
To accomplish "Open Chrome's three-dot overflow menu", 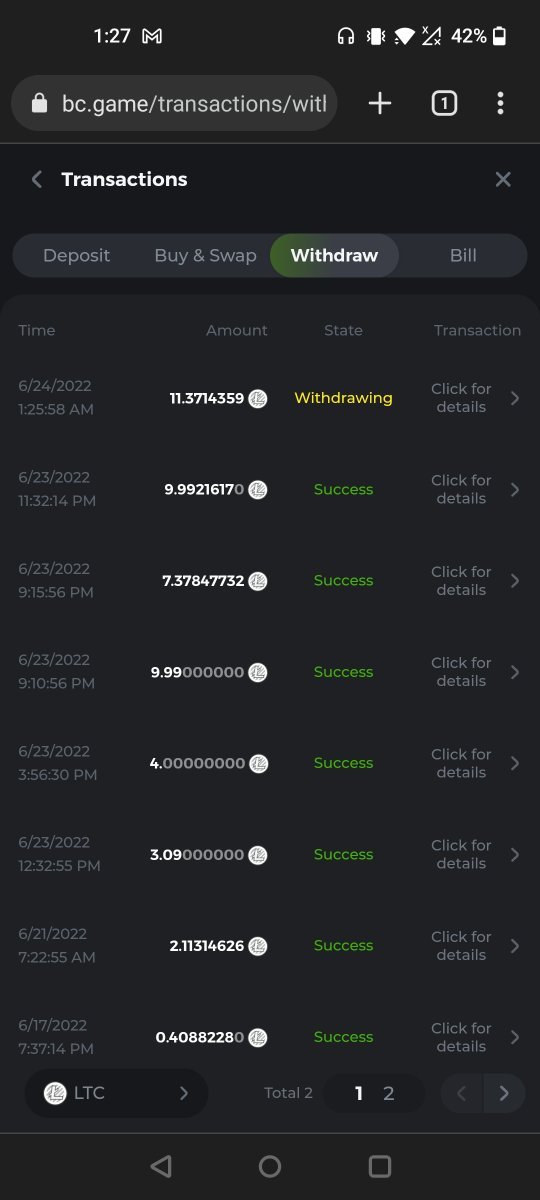I will (x=500, y=103).
